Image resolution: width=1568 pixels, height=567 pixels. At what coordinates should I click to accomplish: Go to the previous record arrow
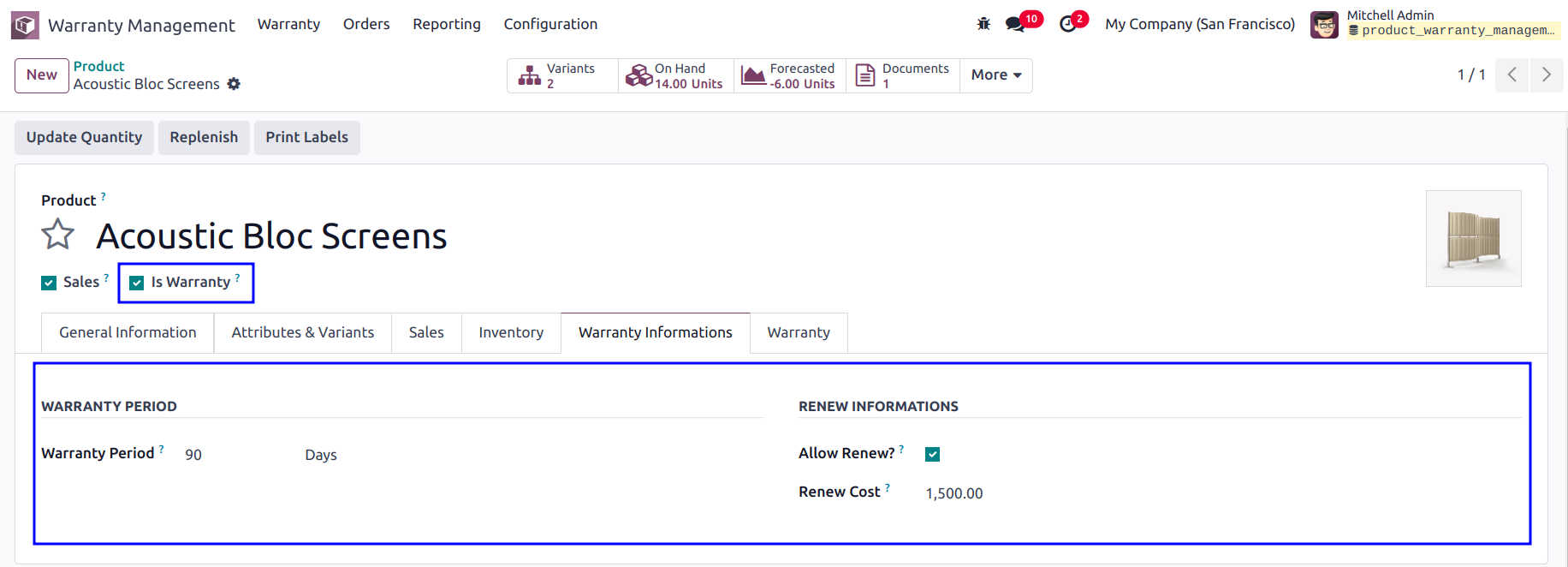[1512, 75]
